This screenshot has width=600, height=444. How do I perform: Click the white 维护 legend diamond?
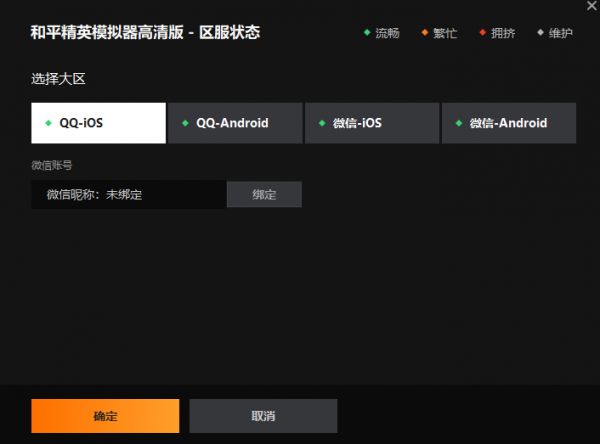(540, 33)
